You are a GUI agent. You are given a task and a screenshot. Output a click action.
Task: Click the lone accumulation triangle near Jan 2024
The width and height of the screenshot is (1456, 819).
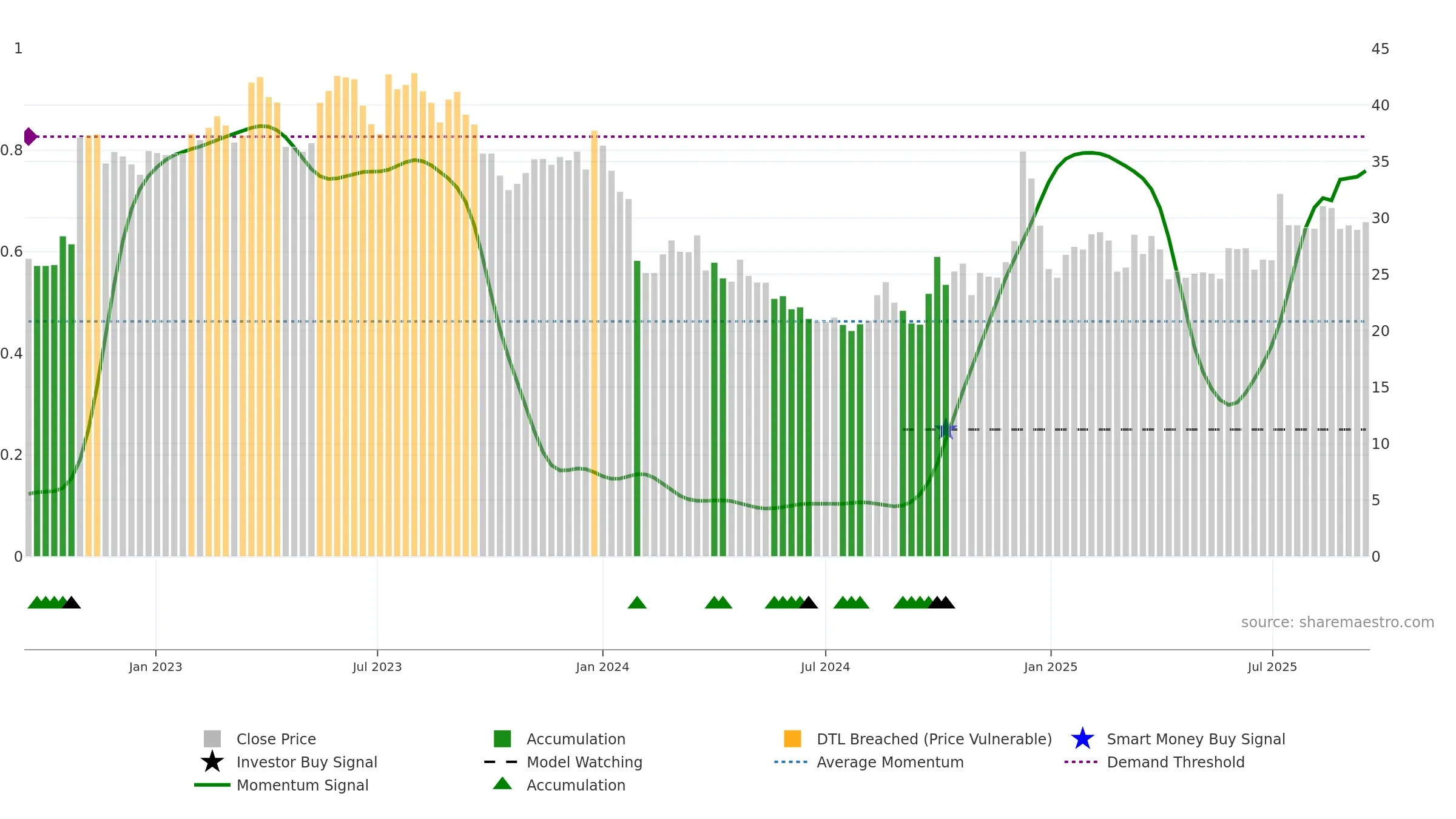click(637, 602)
